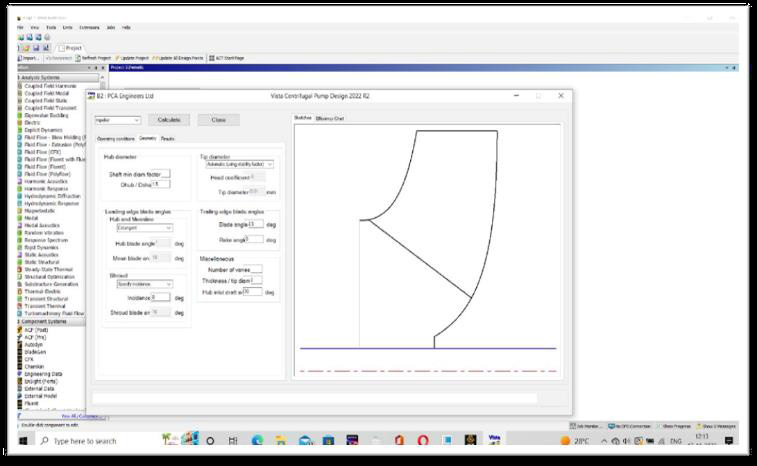
Task: Open the Tools menu
Action: (51, 28)
